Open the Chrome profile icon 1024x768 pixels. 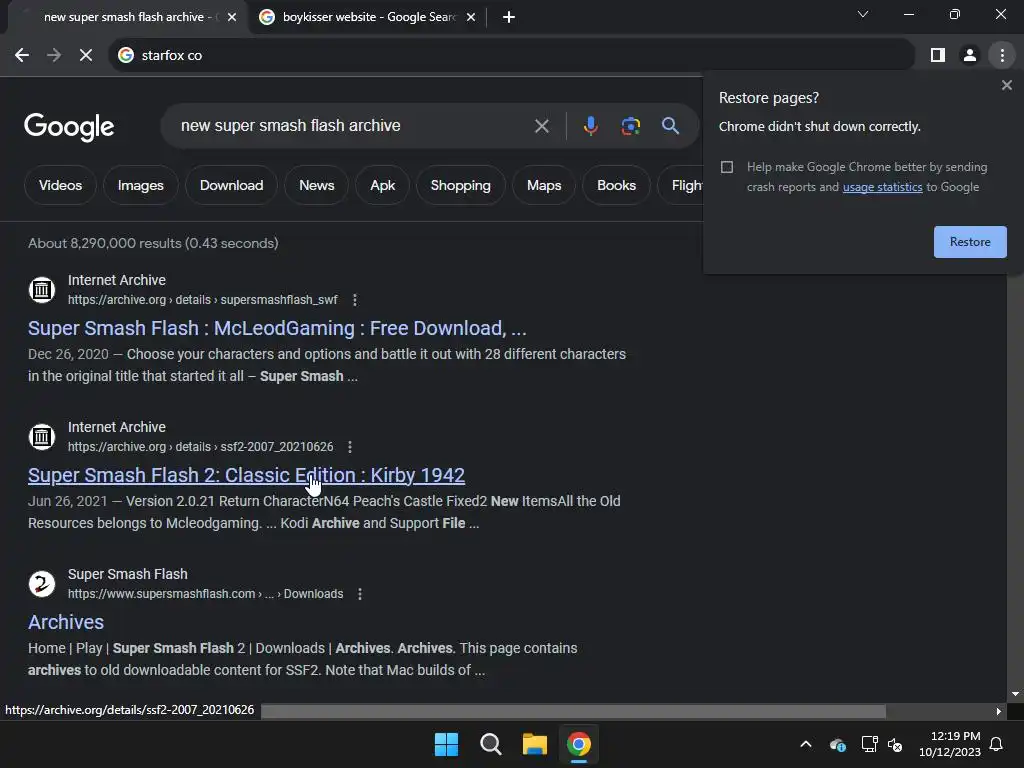coord(970,56)
